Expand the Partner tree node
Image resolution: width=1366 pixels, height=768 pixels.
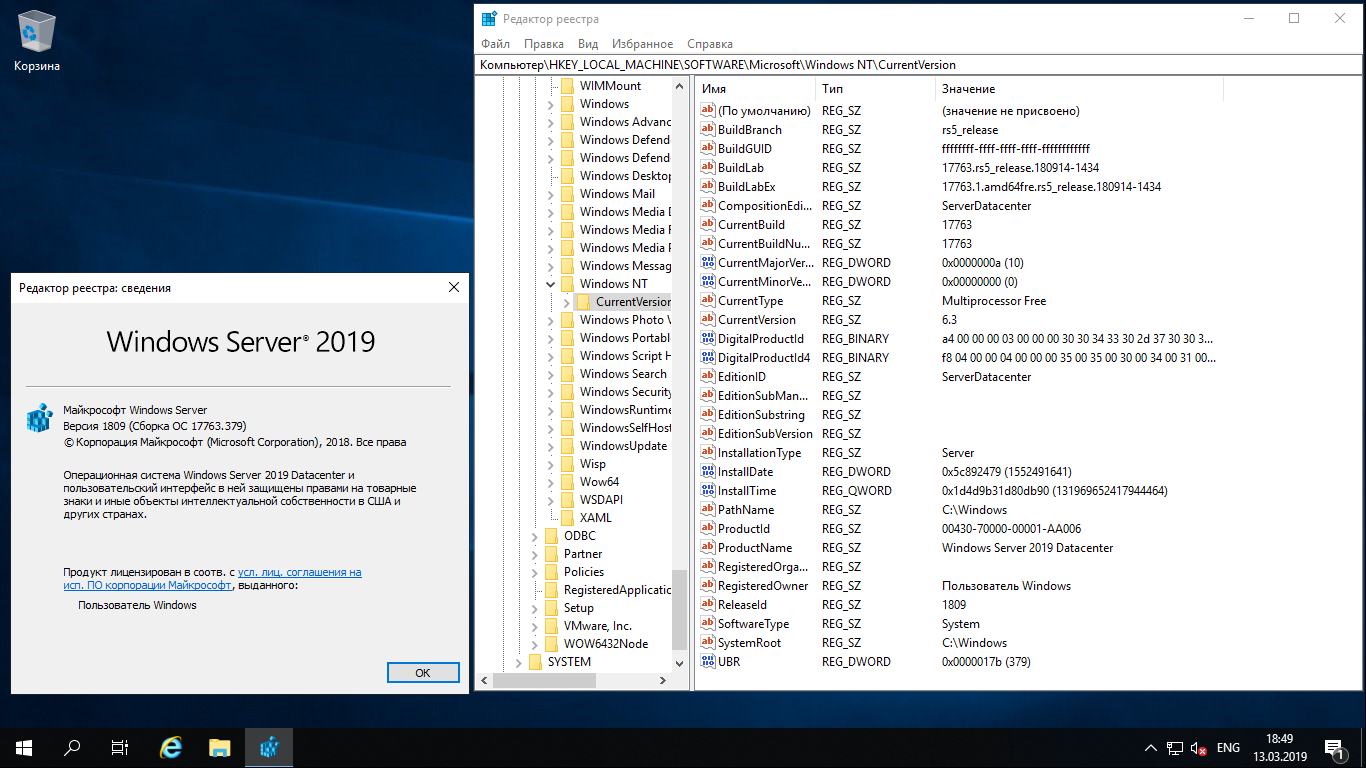534,554
